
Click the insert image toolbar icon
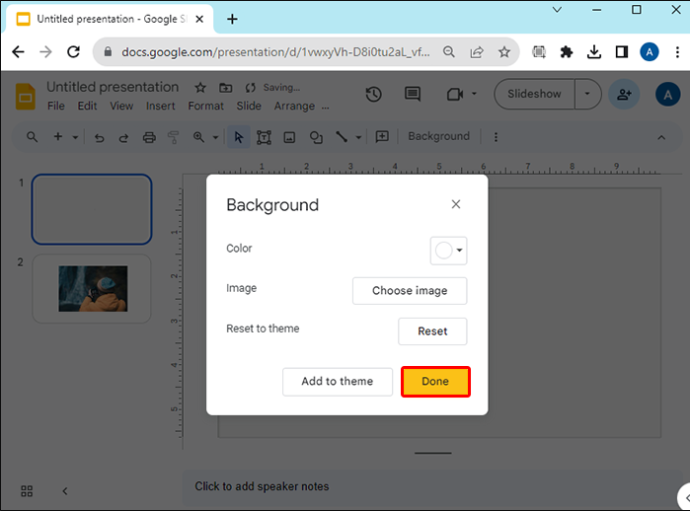click(289, 137)
